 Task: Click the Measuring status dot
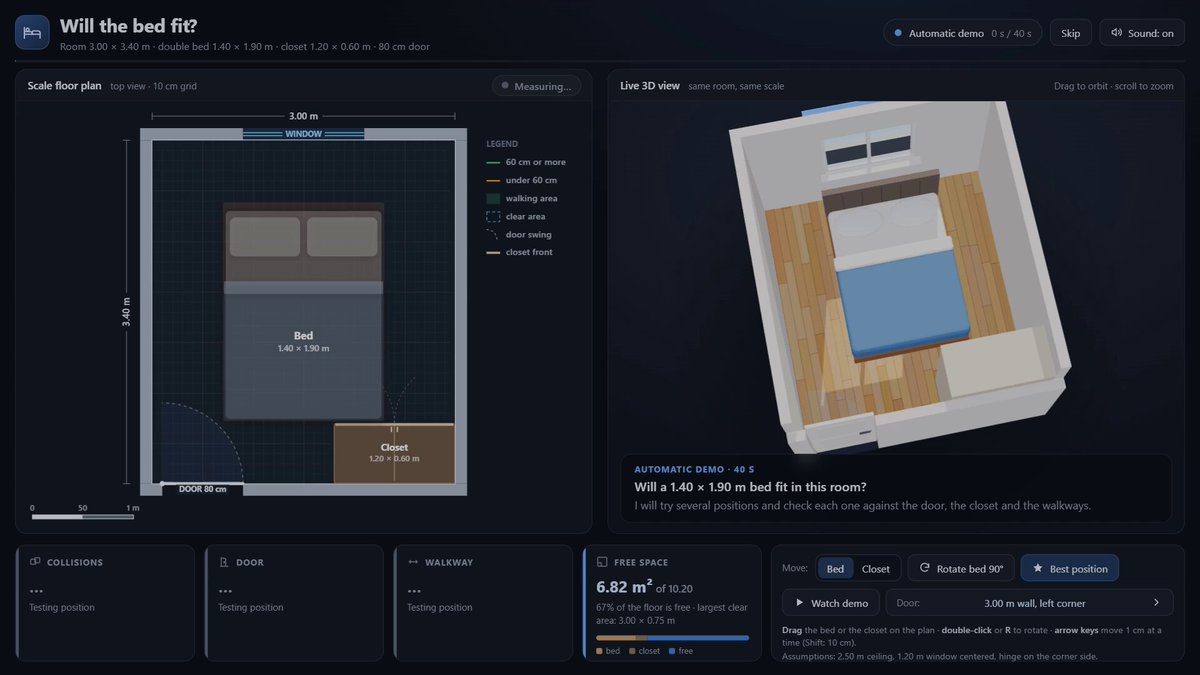coord(505,86)
